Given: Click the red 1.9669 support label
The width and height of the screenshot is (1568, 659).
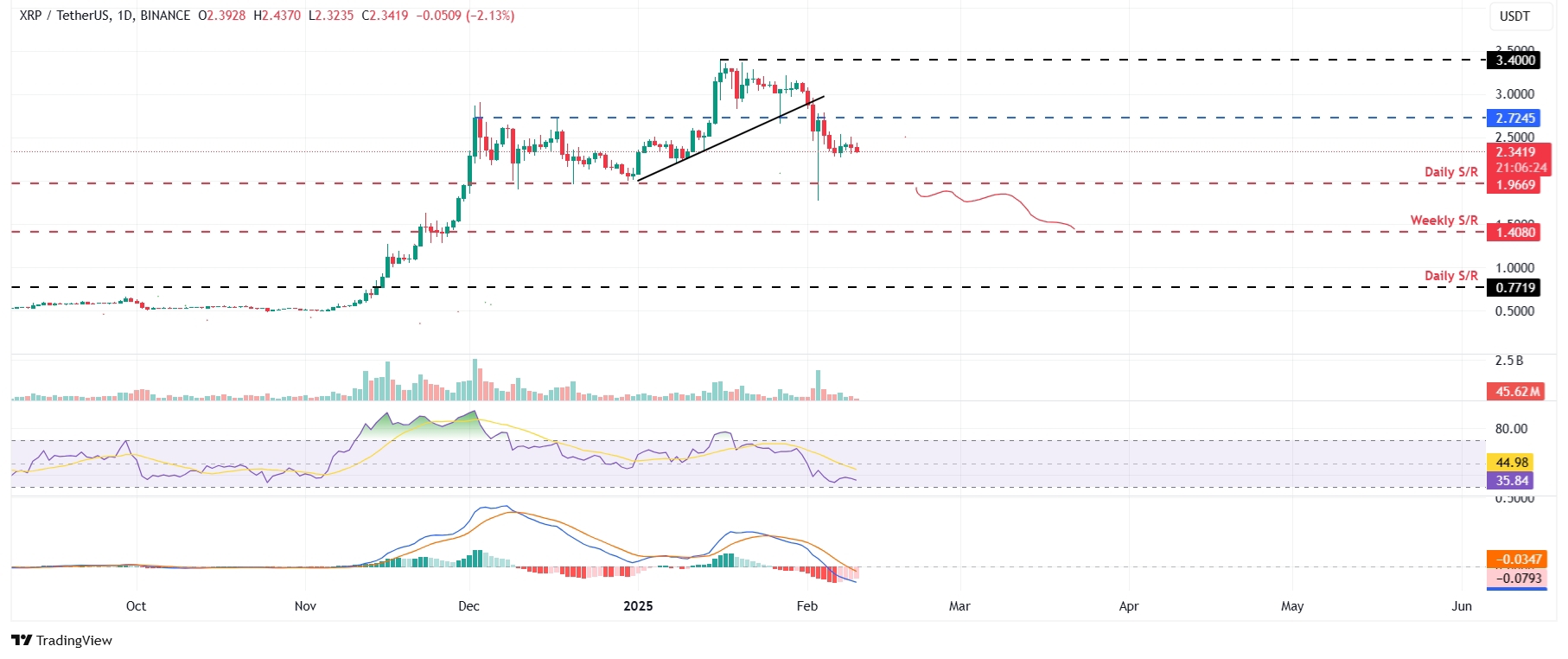Looking at the screenshot, I should (x=1515, y=185).
